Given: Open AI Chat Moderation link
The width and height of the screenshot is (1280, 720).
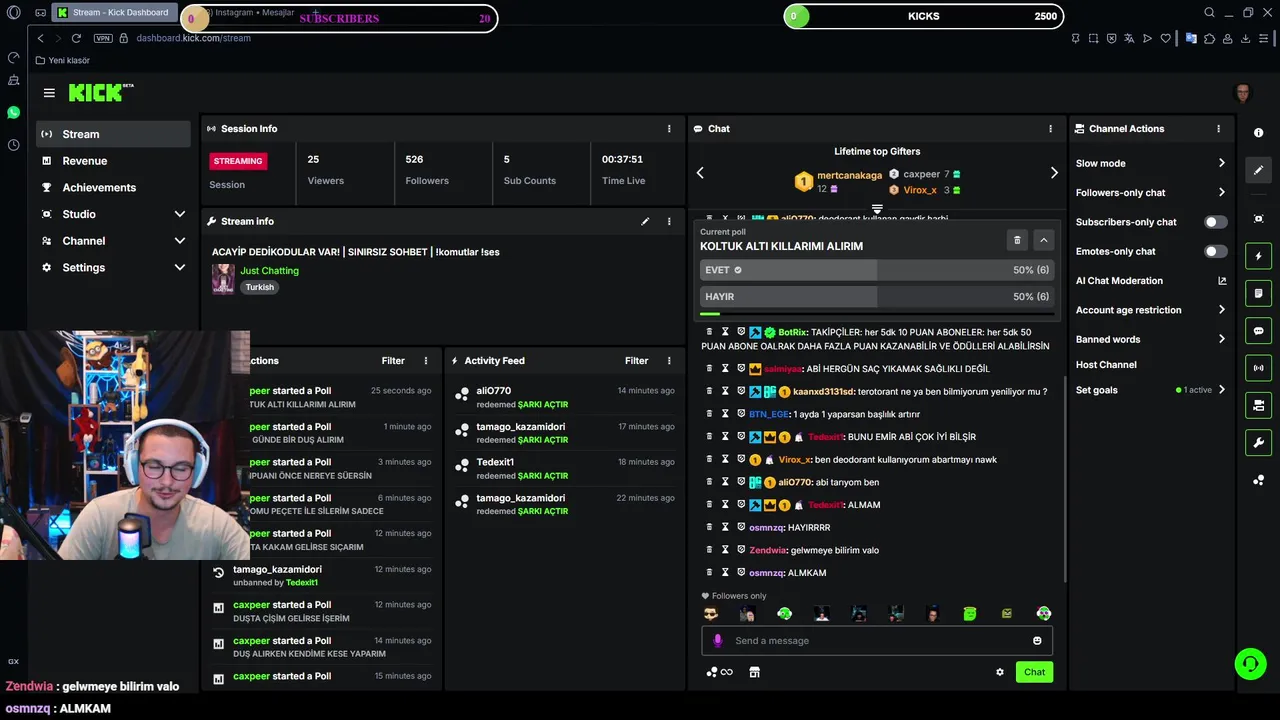Looking at the screenshot, I should point(1151,281).
